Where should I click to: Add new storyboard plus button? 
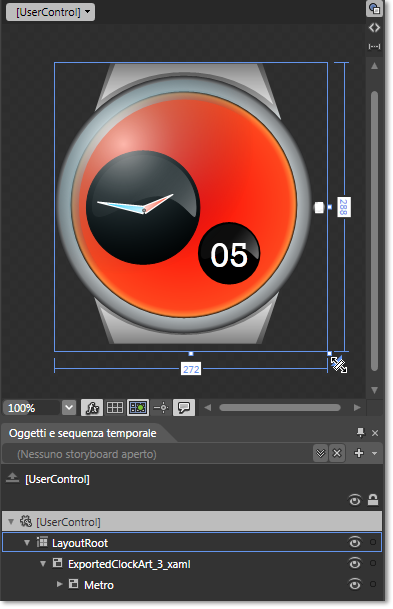[359, 453]
